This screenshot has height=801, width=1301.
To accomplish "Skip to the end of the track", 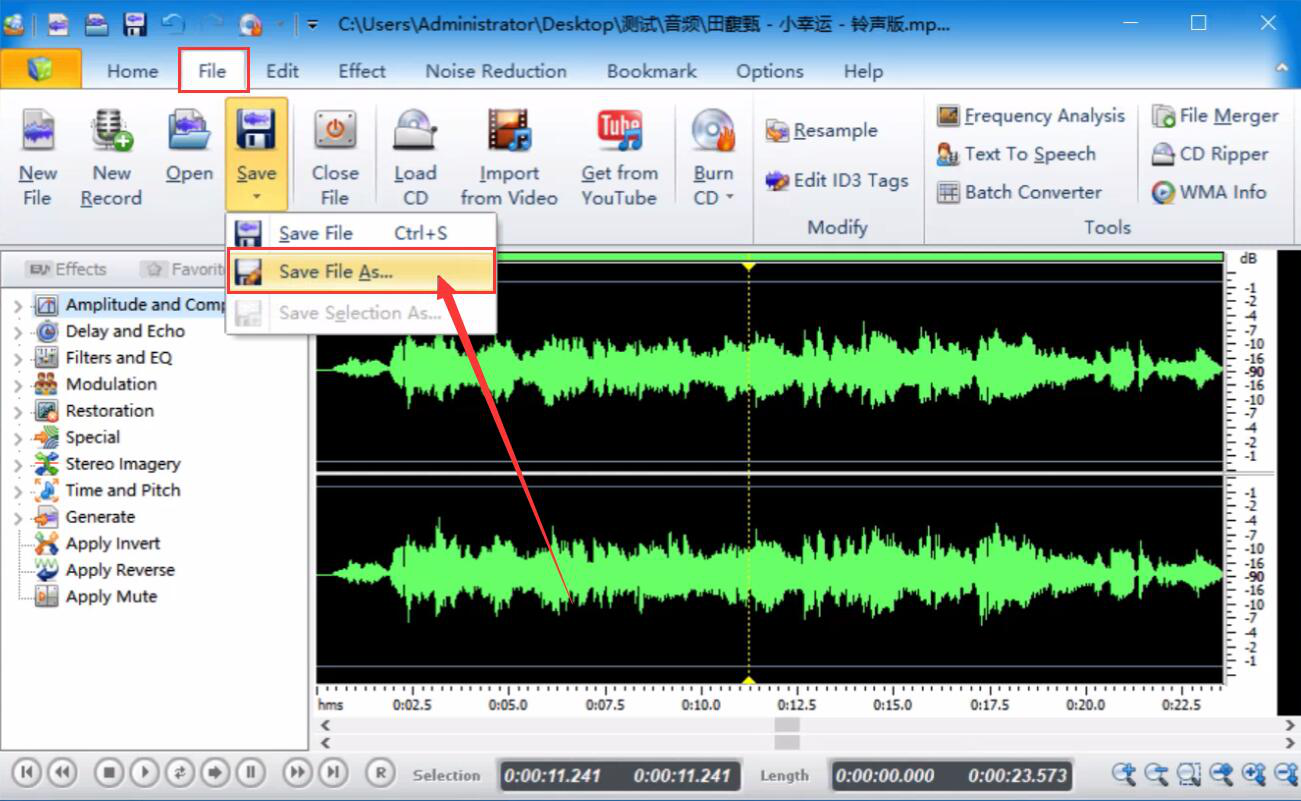I will point(333,772).
